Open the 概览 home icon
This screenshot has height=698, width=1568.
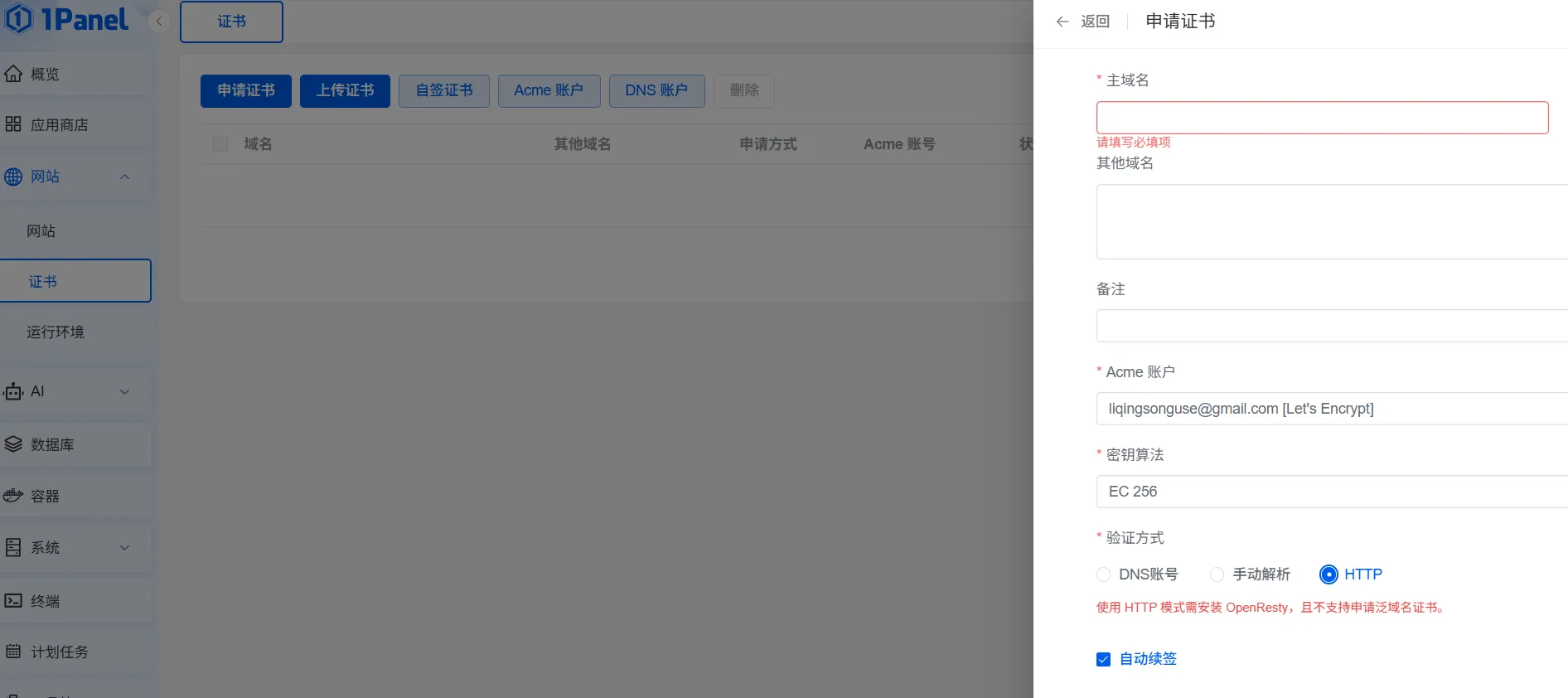pyautogui.click(x=13, y=74)
